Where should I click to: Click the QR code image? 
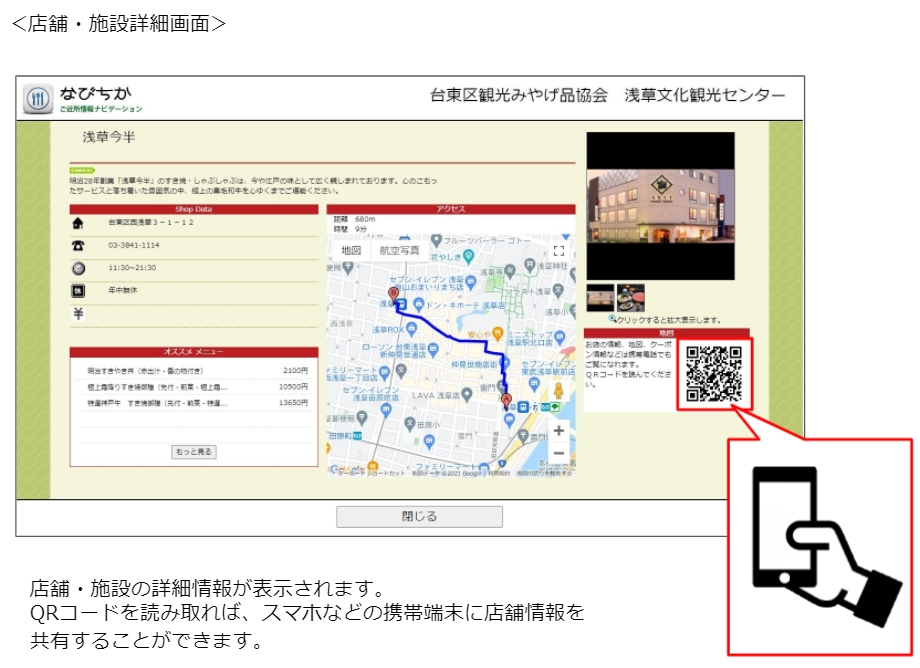point(714,374)
